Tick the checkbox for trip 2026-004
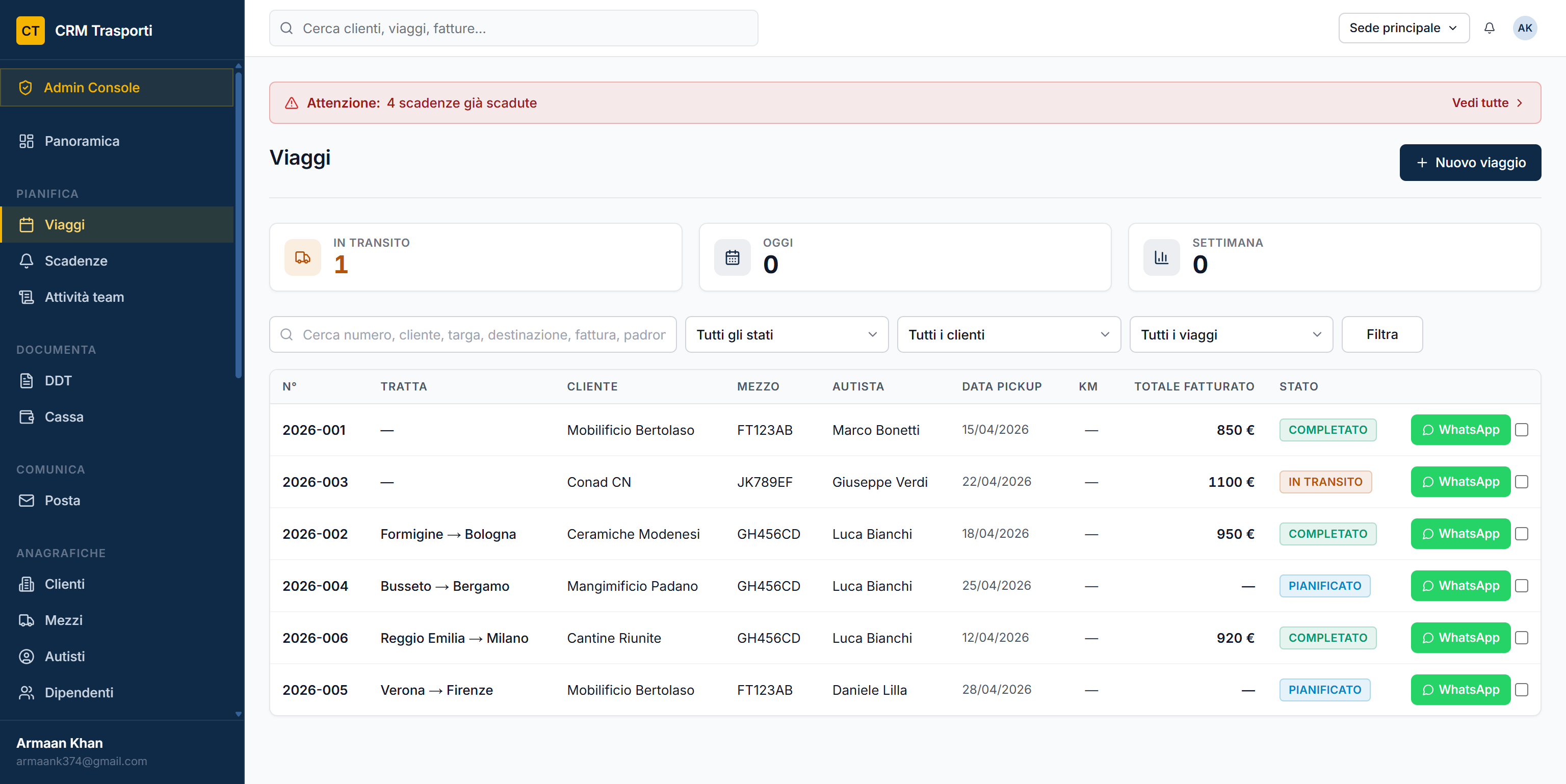This screenshot has width=1566, height=784. coord(1522,586)
